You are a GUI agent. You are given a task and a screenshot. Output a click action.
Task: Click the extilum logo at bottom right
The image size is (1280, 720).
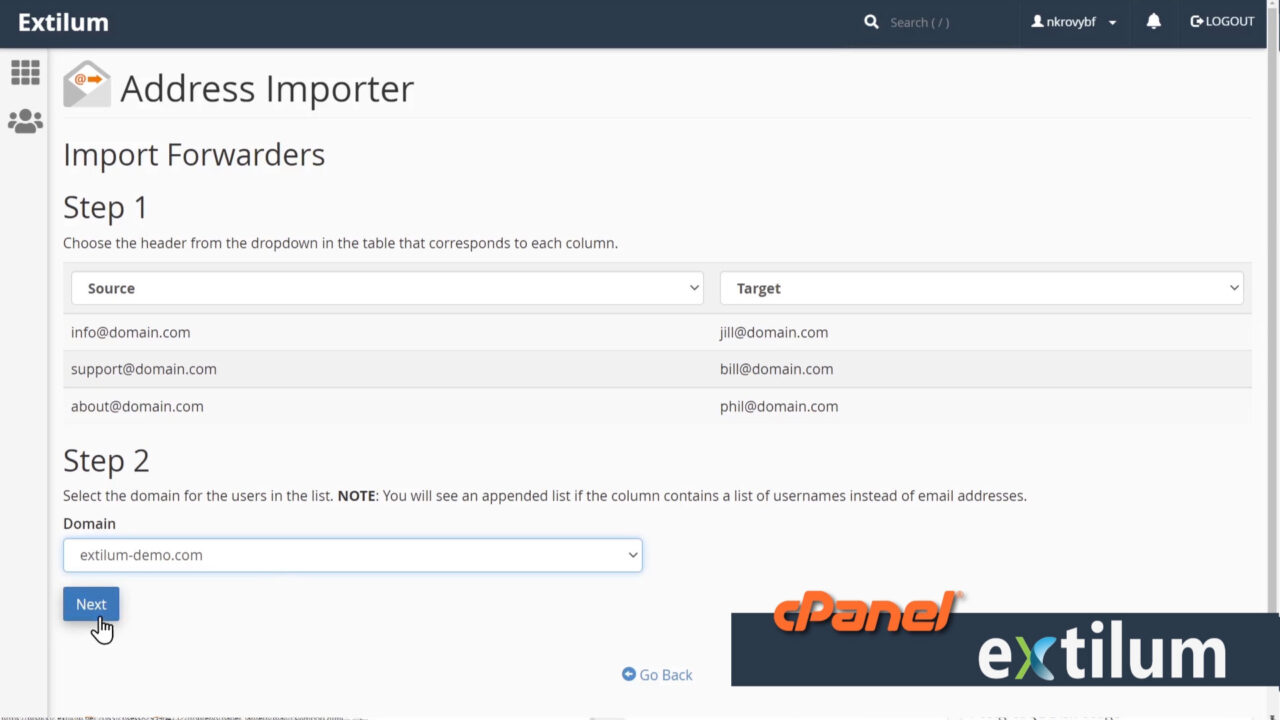point(1100,653)
